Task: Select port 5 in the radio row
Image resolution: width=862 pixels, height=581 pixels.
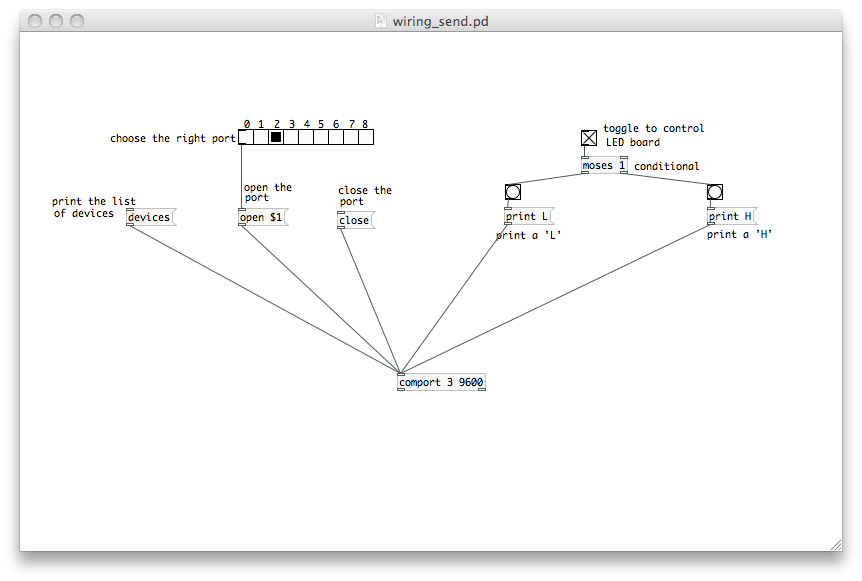Action: pyautogui.click(x=321, y=138)
